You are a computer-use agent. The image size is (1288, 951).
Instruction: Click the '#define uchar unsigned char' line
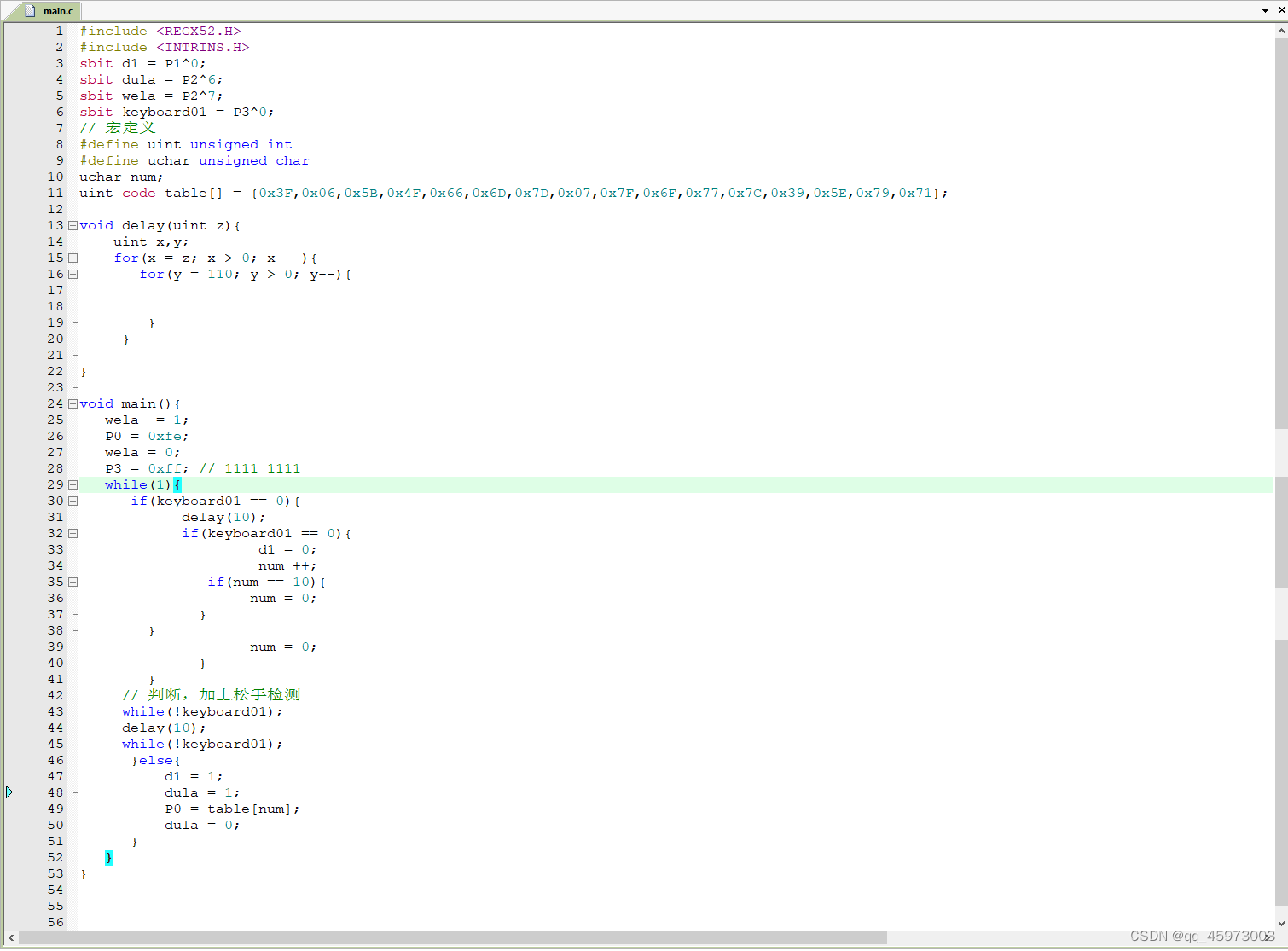[194, 161]
